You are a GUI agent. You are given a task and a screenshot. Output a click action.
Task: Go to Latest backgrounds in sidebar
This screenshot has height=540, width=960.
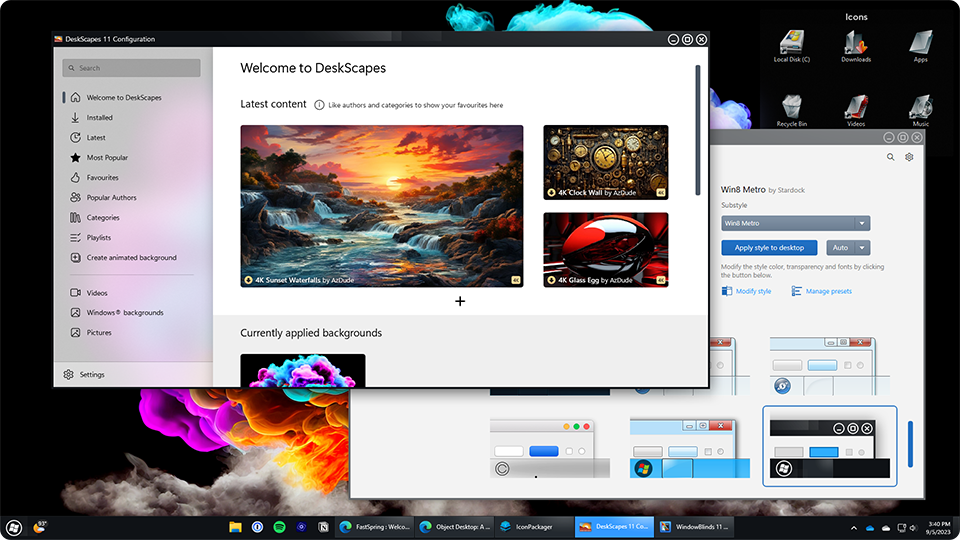[x=96, y=138]
